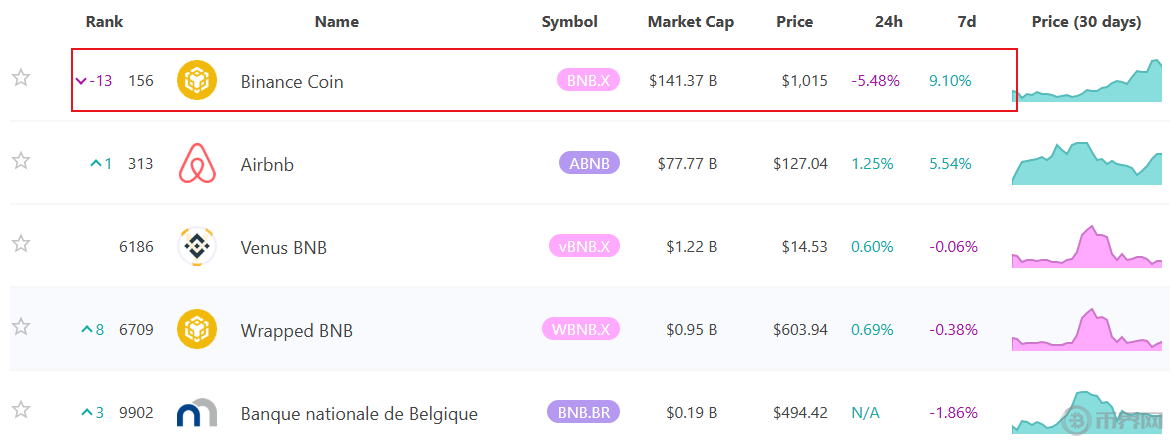Sort table by Rank column
Viewport: 1174px width, 448px height.
click(104, 22)
